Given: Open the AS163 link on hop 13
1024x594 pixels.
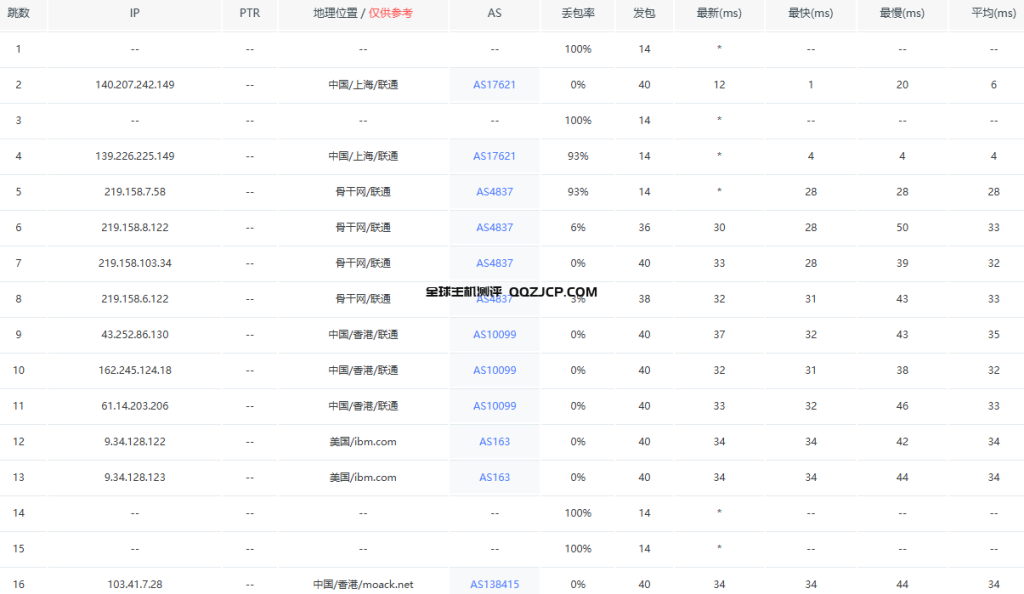Looking at the screenshot, I should tap(494, 477).
